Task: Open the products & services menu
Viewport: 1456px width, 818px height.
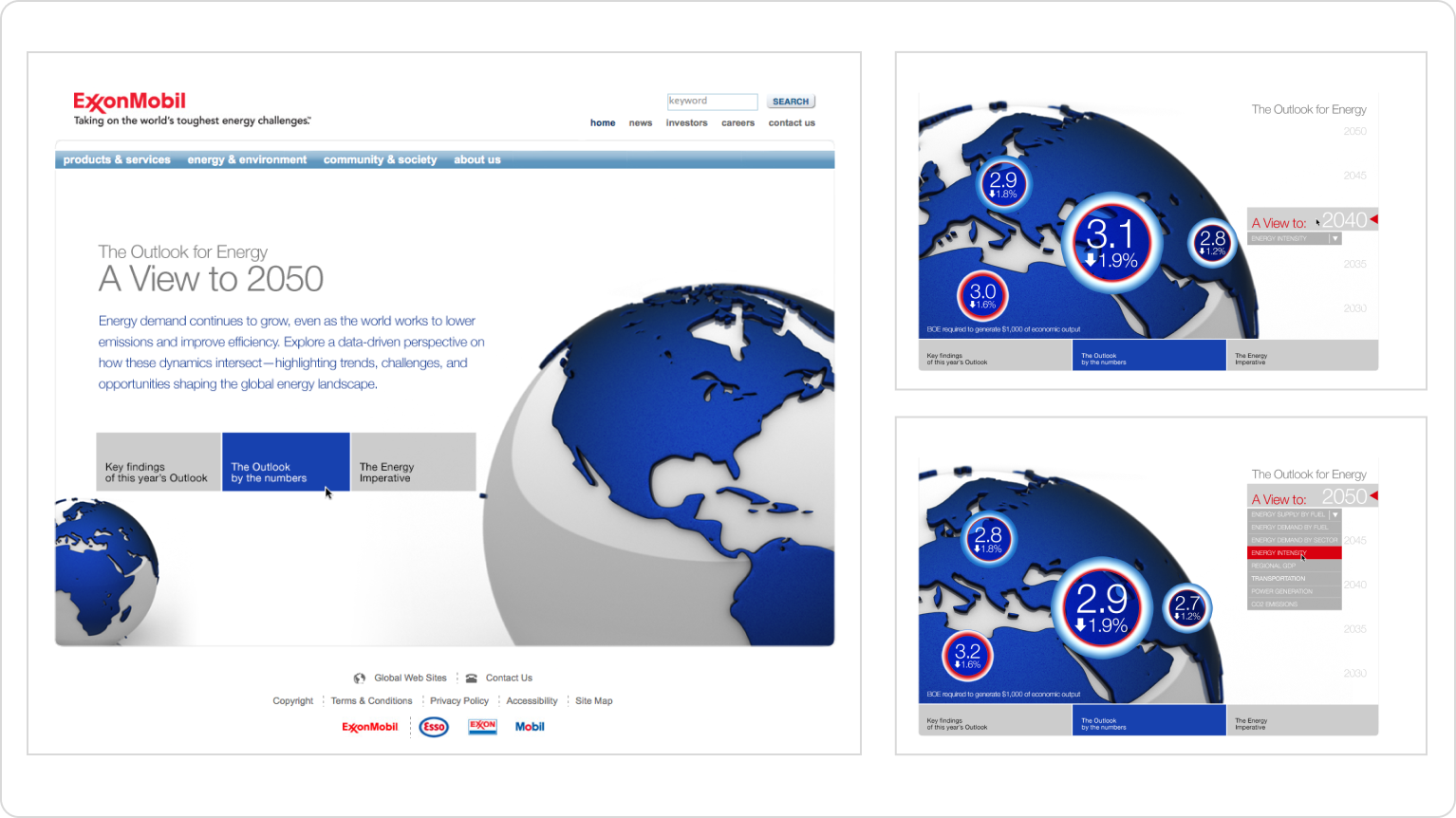Action: pyautogui.click(x=117, y=160)
